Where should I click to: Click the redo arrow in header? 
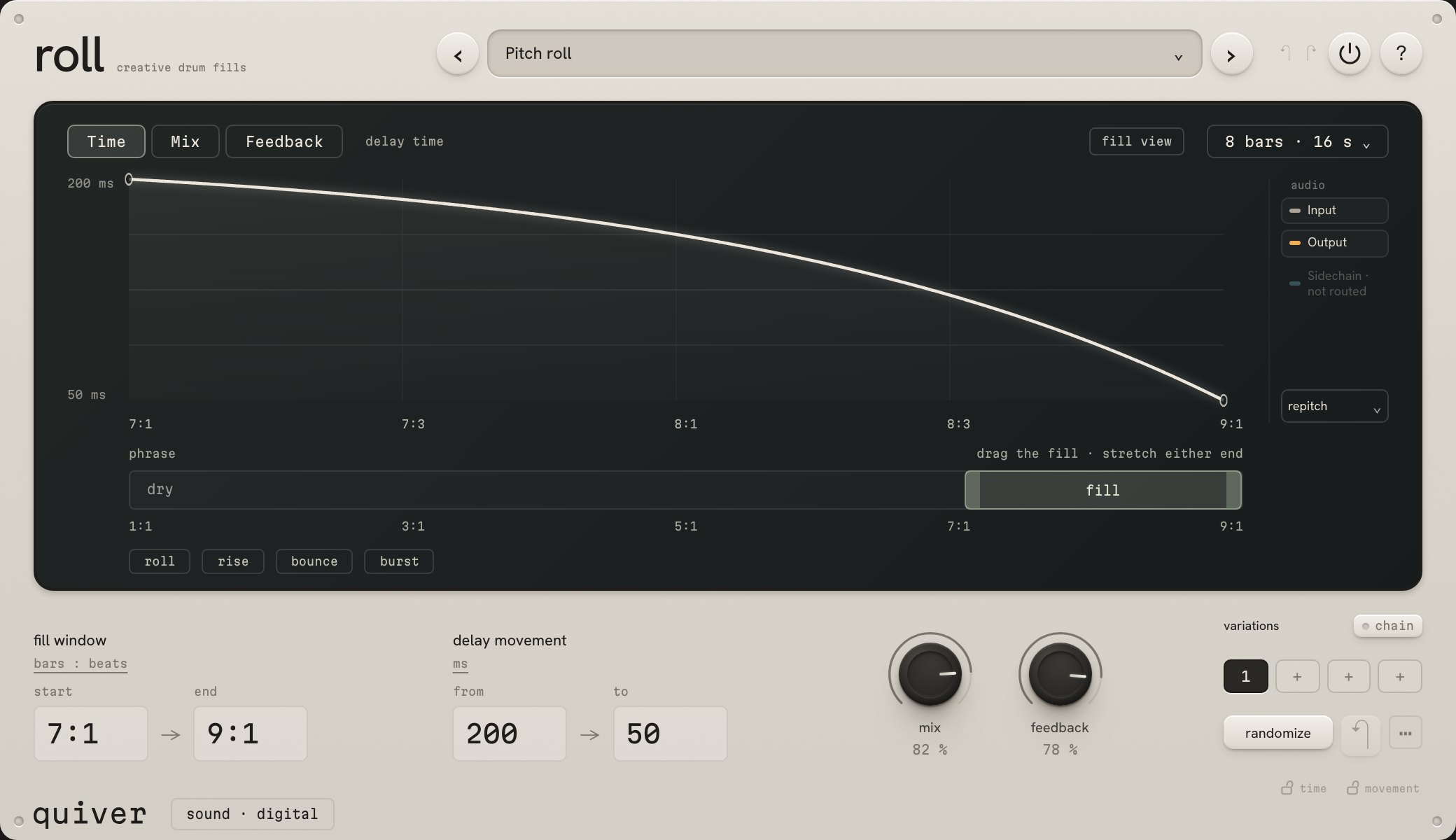click(1310, 52)
